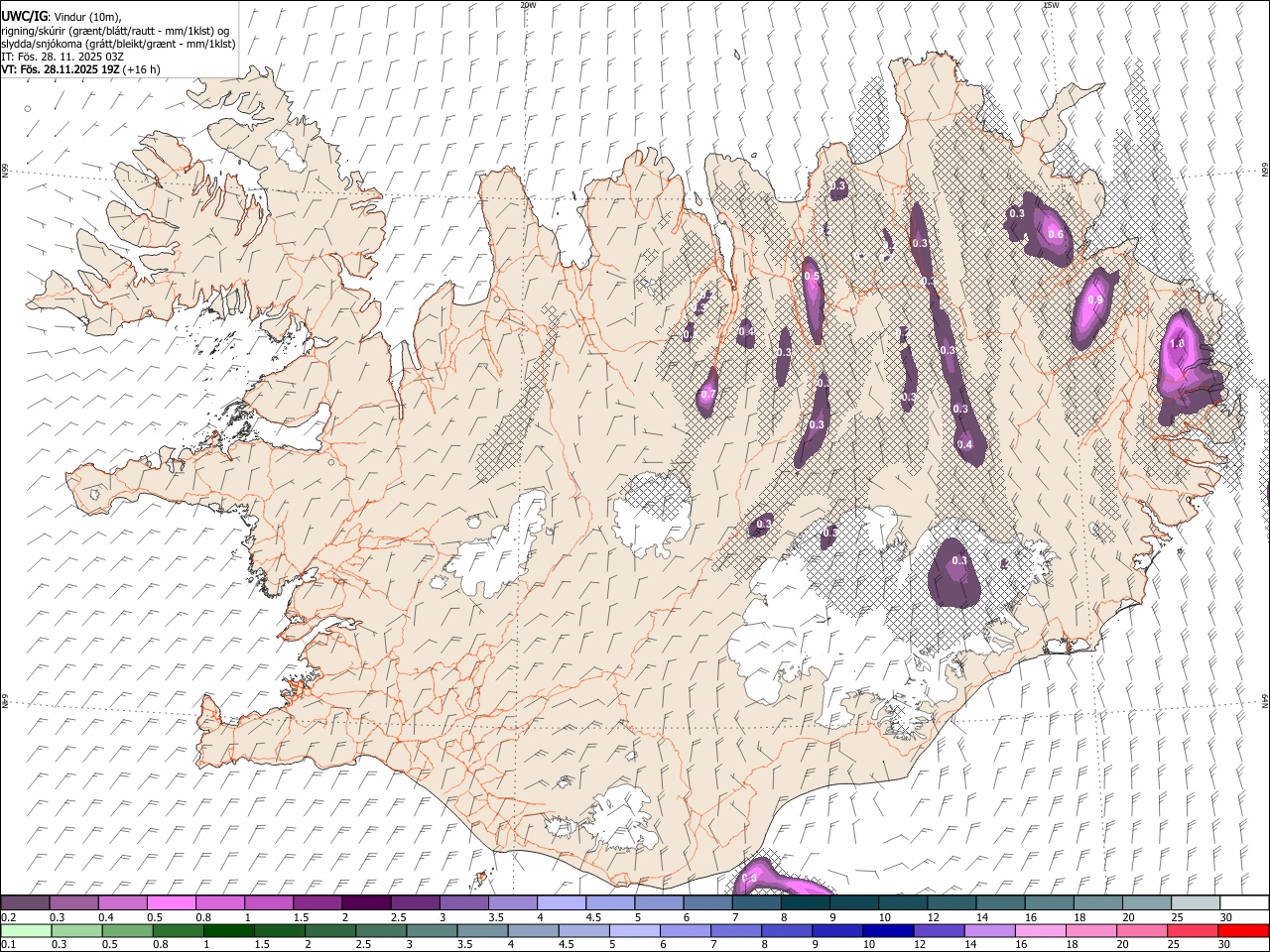Click the 'Vindur (10m)' parameter label
This screenshot has height=952, width=1270.
point(88,17)
